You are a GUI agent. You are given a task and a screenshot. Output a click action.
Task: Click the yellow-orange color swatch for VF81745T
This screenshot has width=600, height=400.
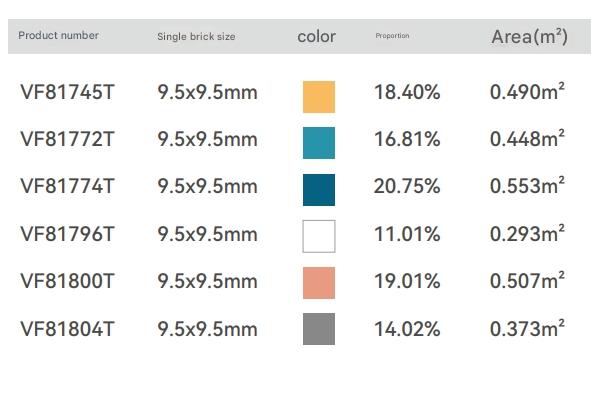[319, 97]
